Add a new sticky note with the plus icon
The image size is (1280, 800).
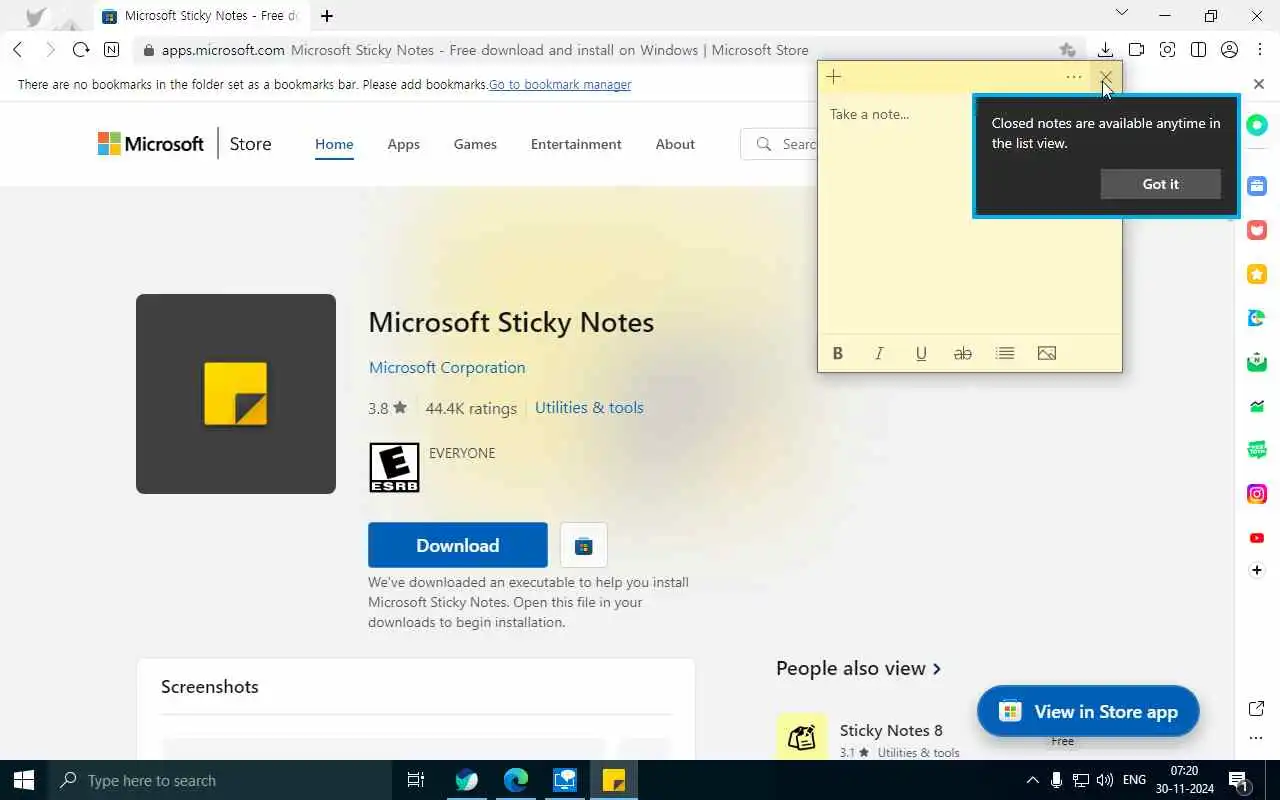pos(833,77)
